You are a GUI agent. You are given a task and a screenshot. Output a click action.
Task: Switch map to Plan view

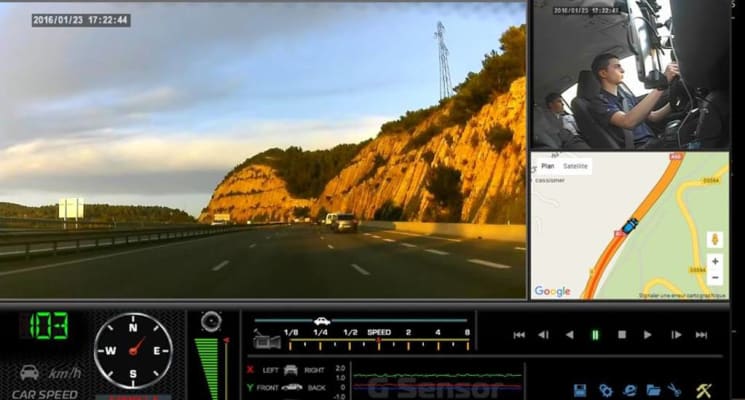click(x=548, y=166)
